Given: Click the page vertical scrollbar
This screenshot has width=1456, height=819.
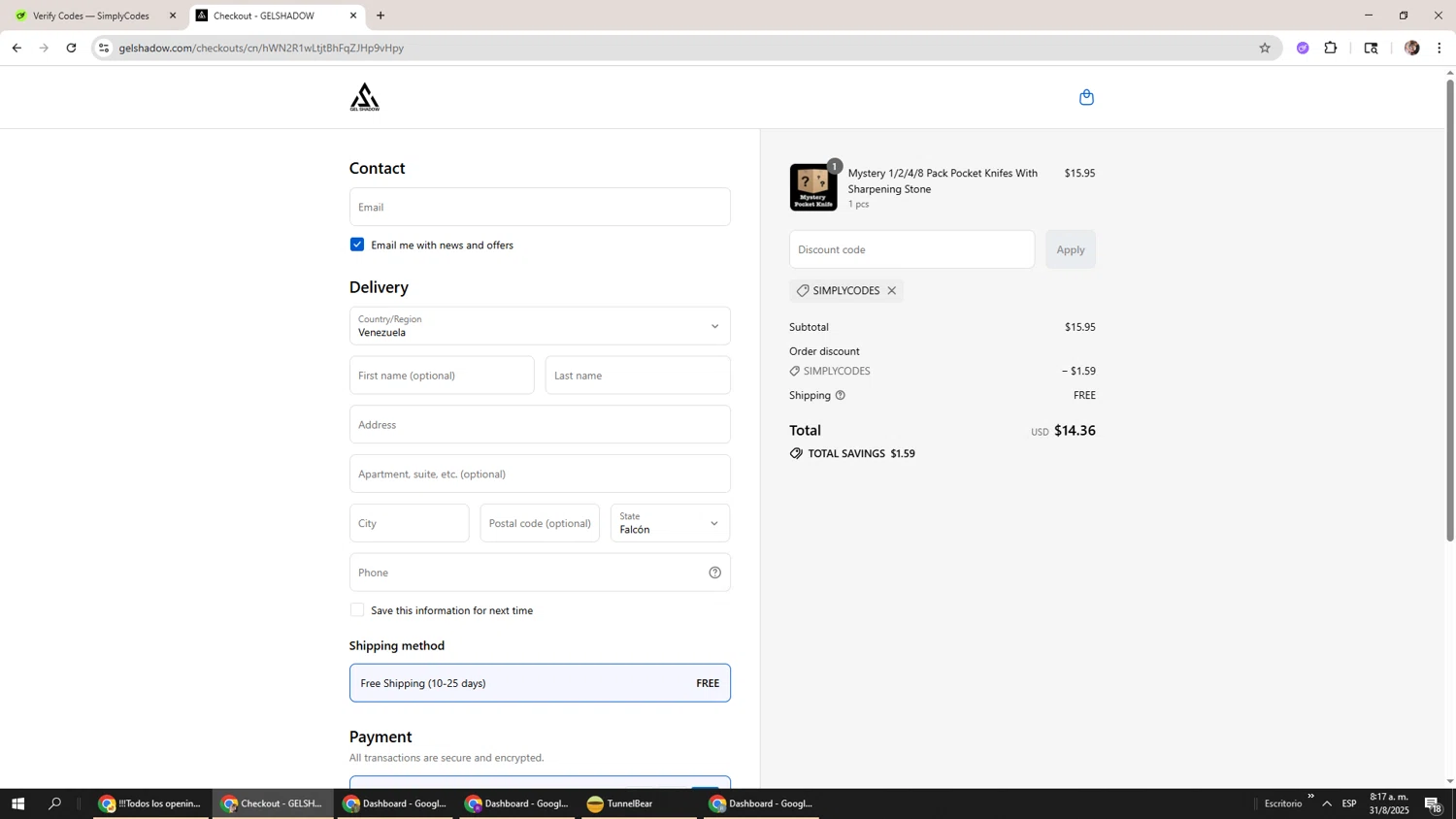Looking at the screenshot, I should 1450,311.
